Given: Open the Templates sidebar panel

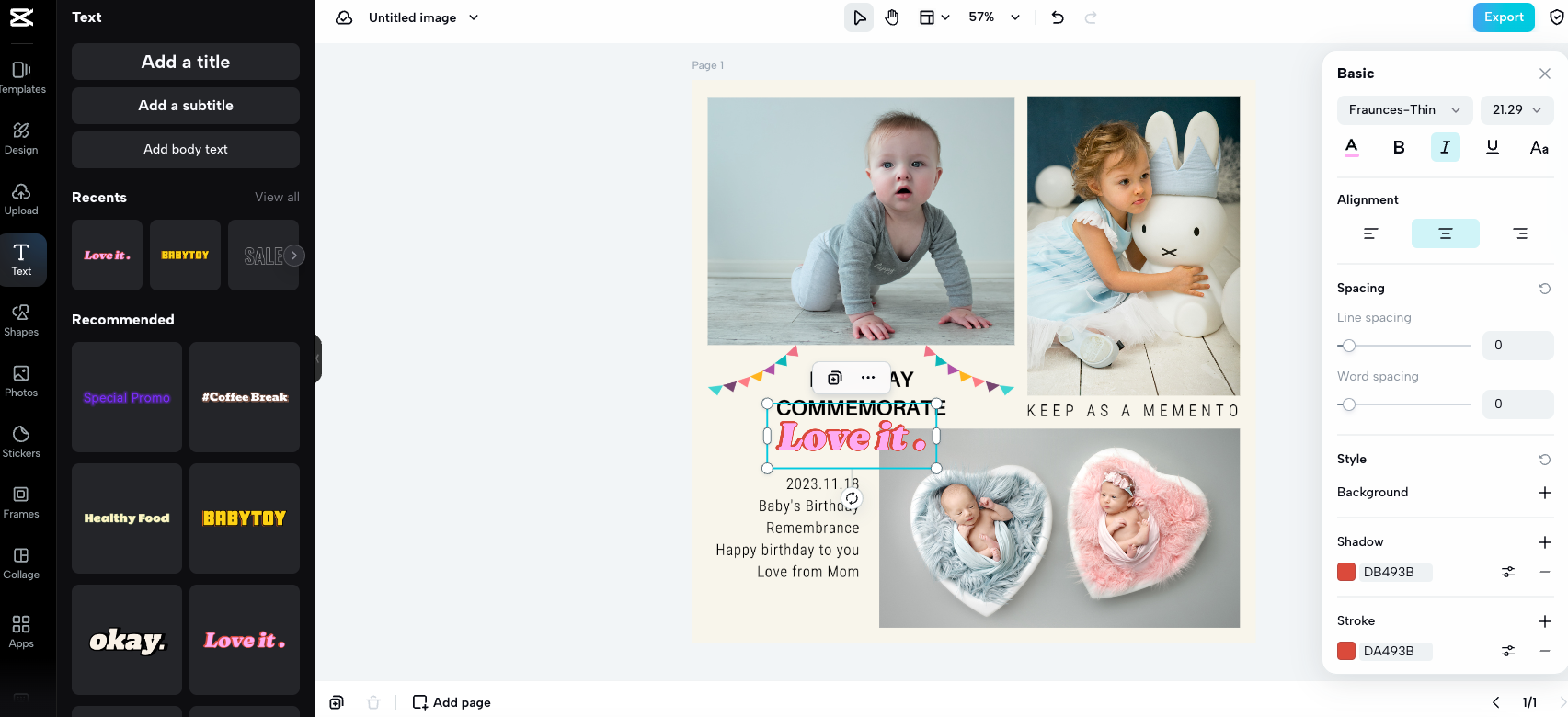Looking at the screenshot, I should coord(21,77).
